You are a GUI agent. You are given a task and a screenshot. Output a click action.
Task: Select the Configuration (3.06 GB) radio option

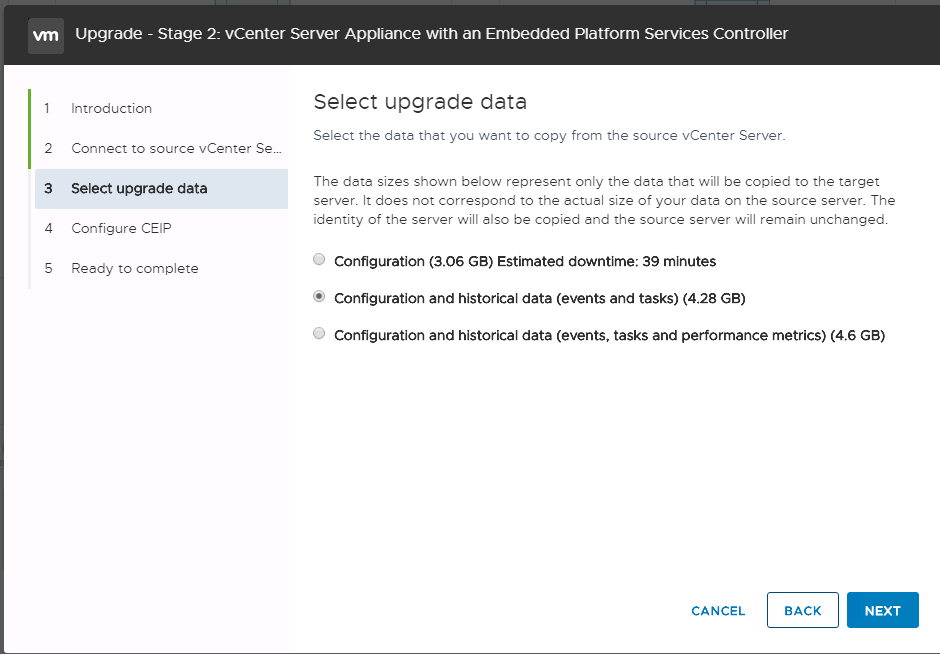pos(319,260)
